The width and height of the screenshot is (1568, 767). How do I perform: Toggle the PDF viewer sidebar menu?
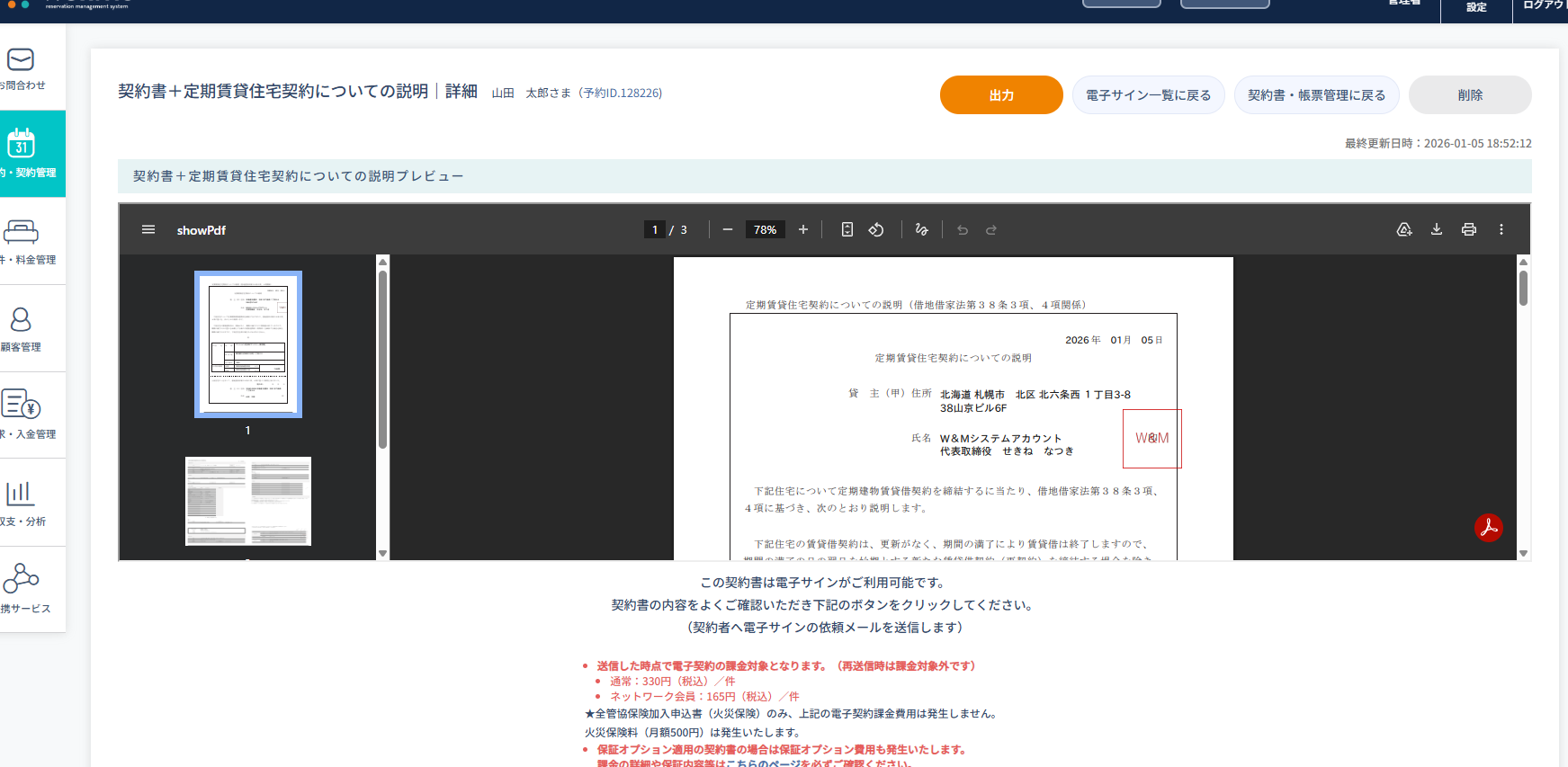[x=148, y=229]
